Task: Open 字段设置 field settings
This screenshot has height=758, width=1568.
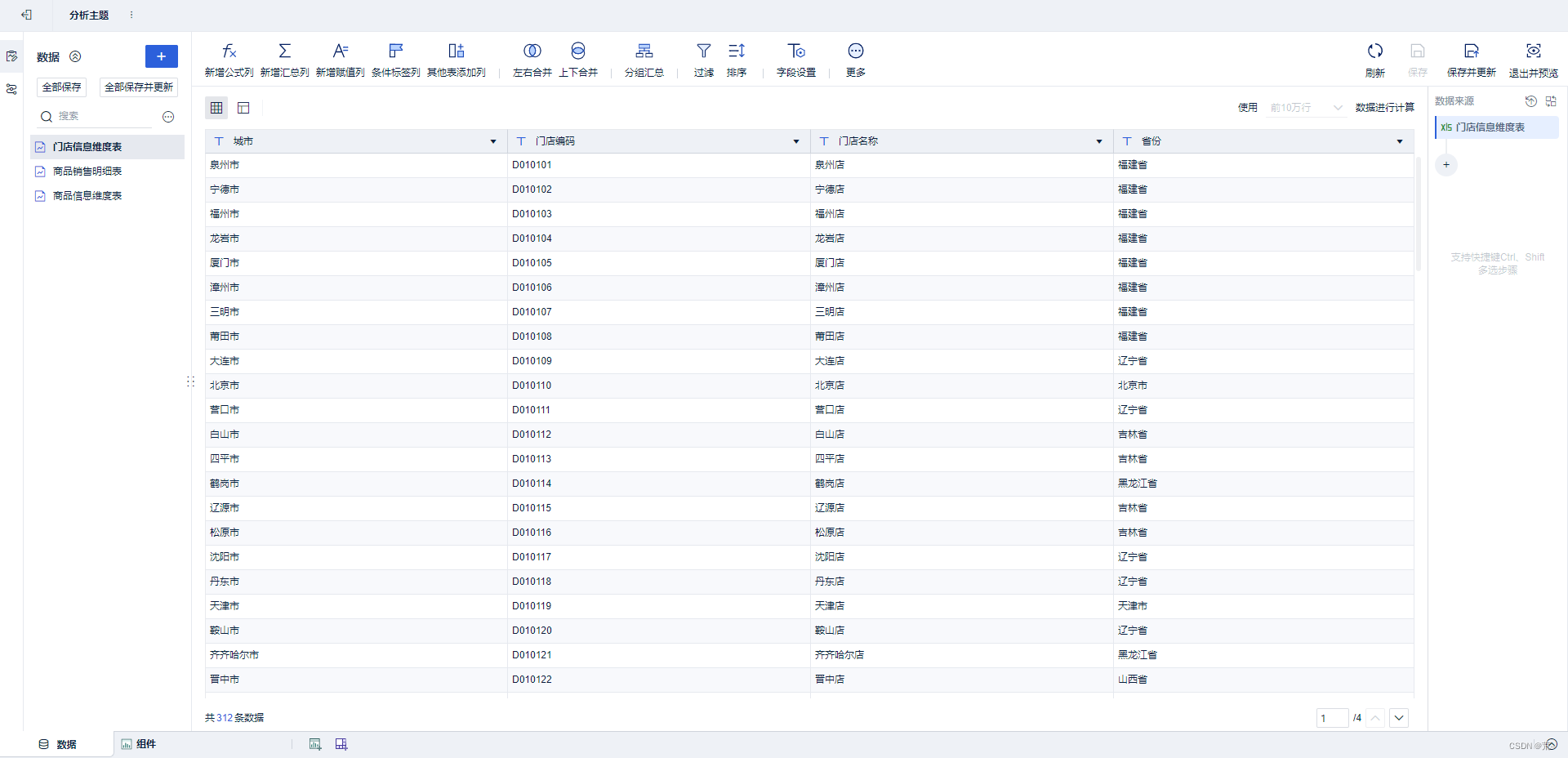Action: [x=796, y=60]
